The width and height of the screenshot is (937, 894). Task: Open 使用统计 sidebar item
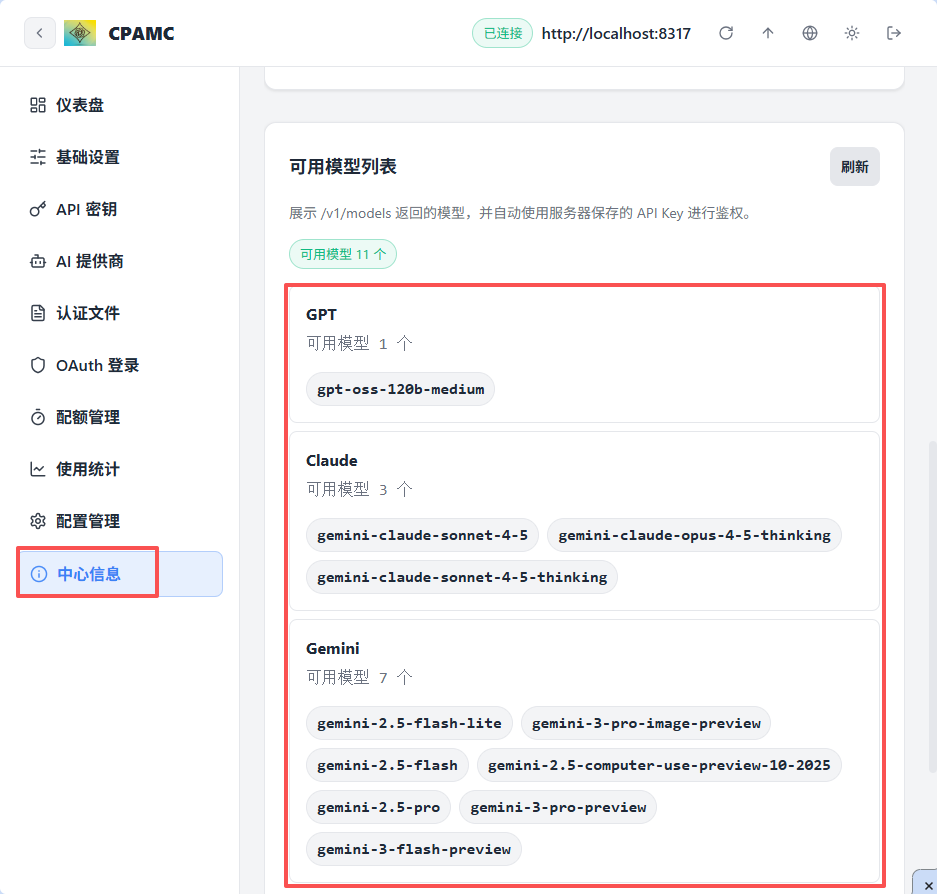(x=88, y=469)
